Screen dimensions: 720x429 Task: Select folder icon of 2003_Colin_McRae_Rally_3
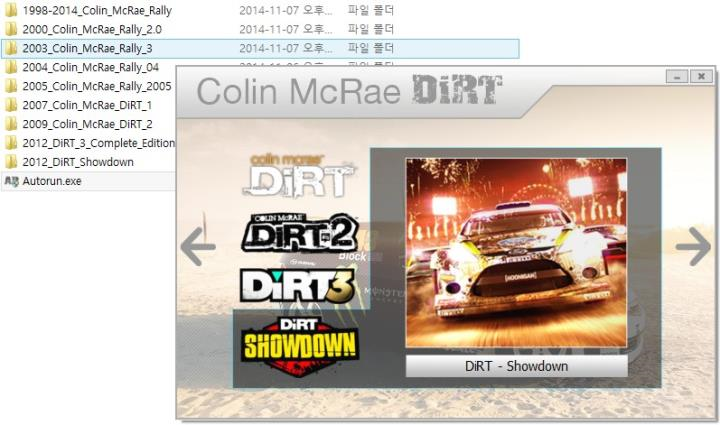11,48
